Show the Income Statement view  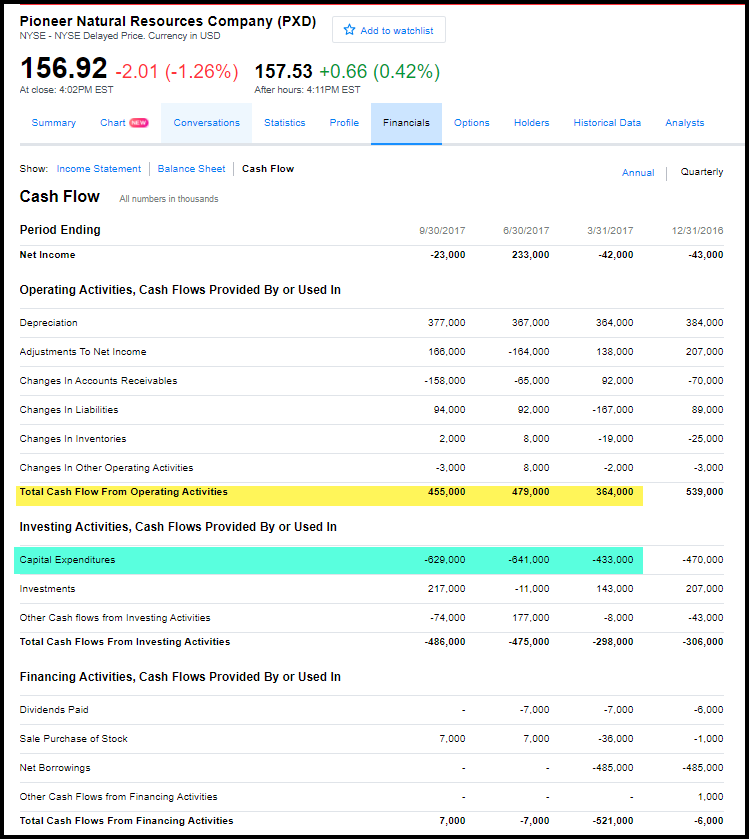coord(99,169)
